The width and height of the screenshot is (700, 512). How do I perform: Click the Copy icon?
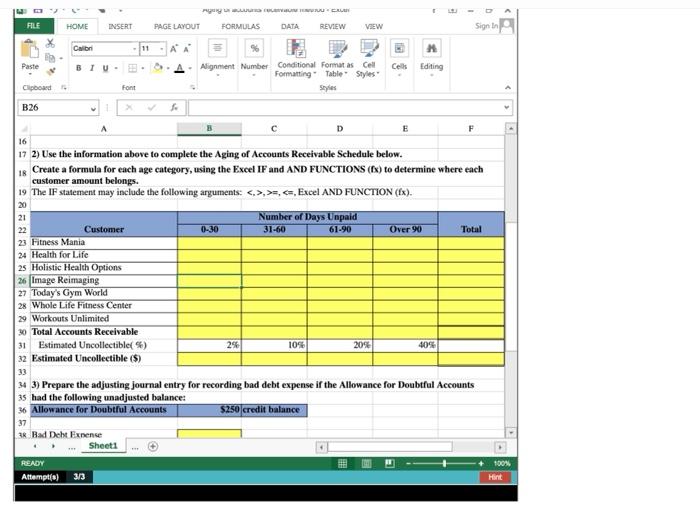pyautogui.click(x=50, y=57)
